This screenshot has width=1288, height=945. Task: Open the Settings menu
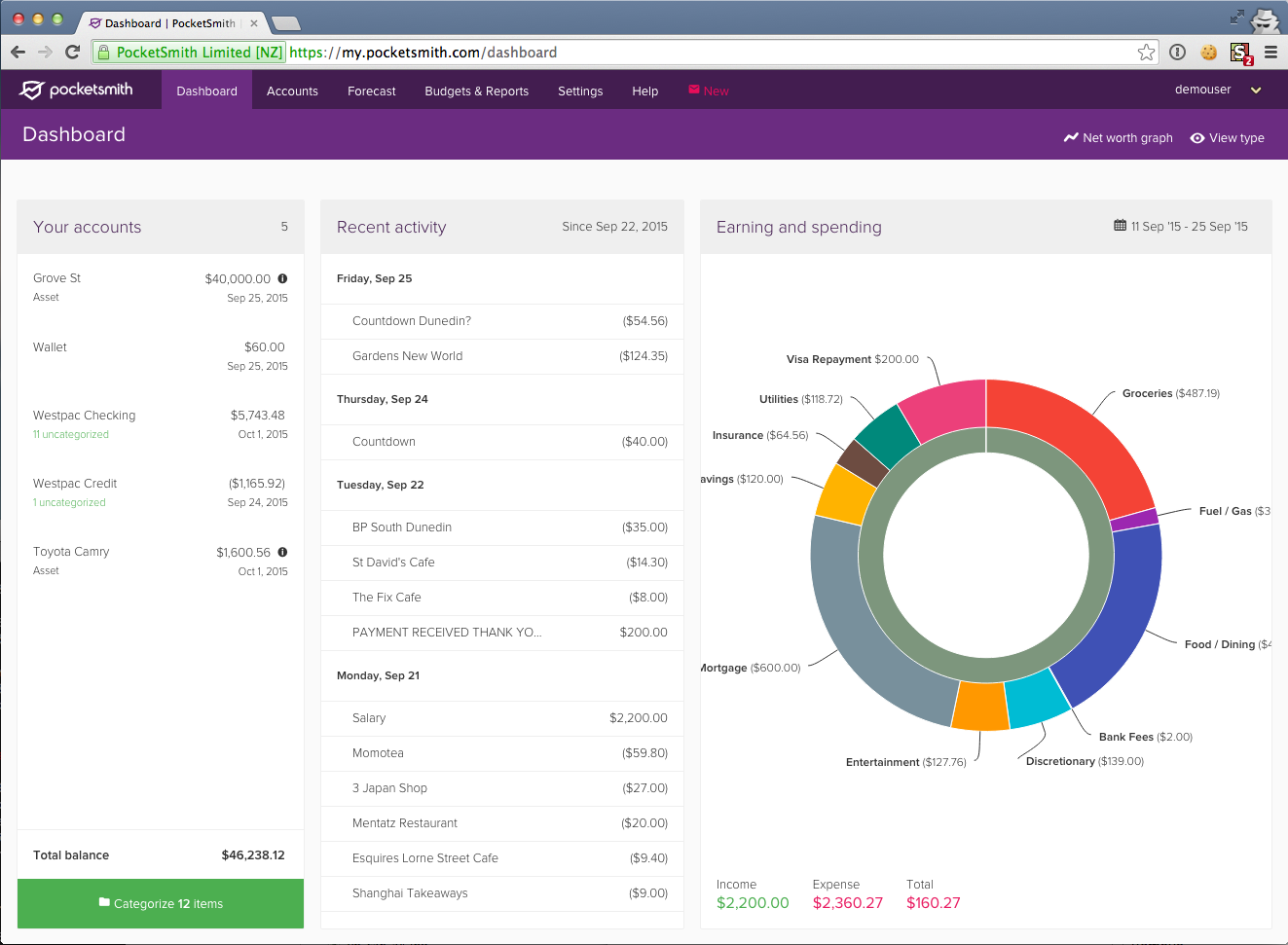coord(580,91)
